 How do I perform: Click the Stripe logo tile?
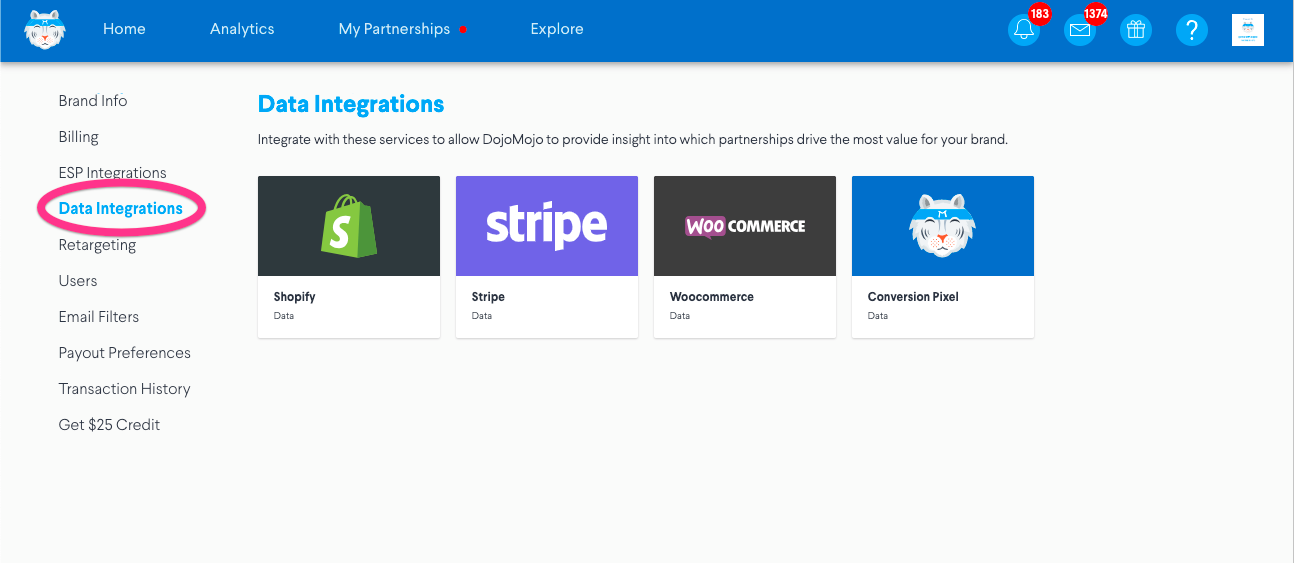click(547, 226)
